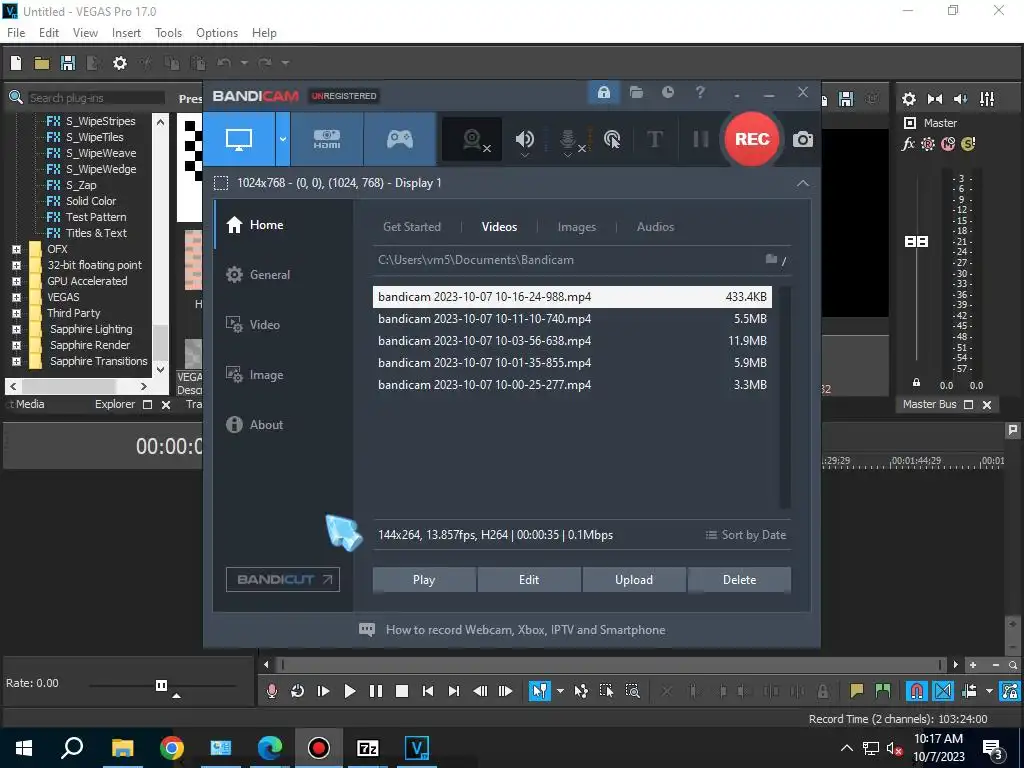Click VEGAS save project toolbar icon
The image size is (1024, 768).
point(68,63)
